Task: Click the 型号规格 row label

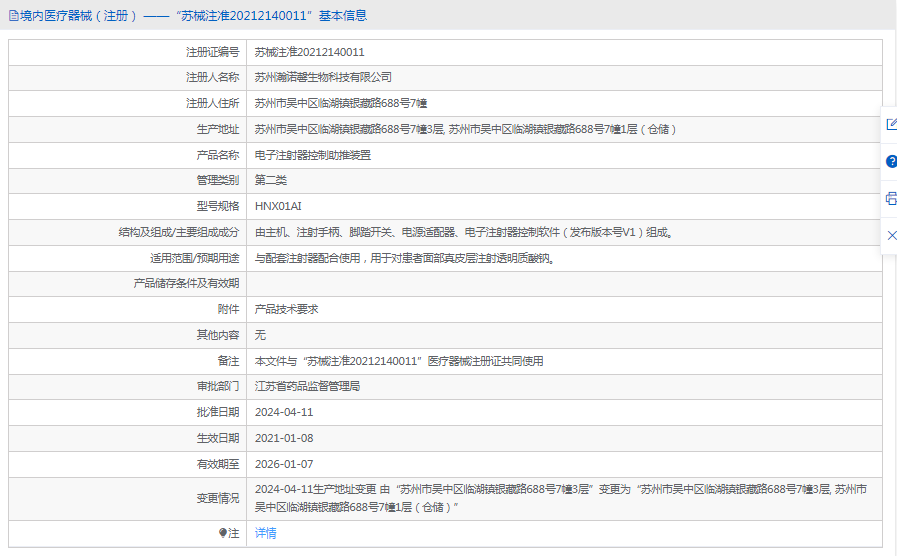Action: 217,206
